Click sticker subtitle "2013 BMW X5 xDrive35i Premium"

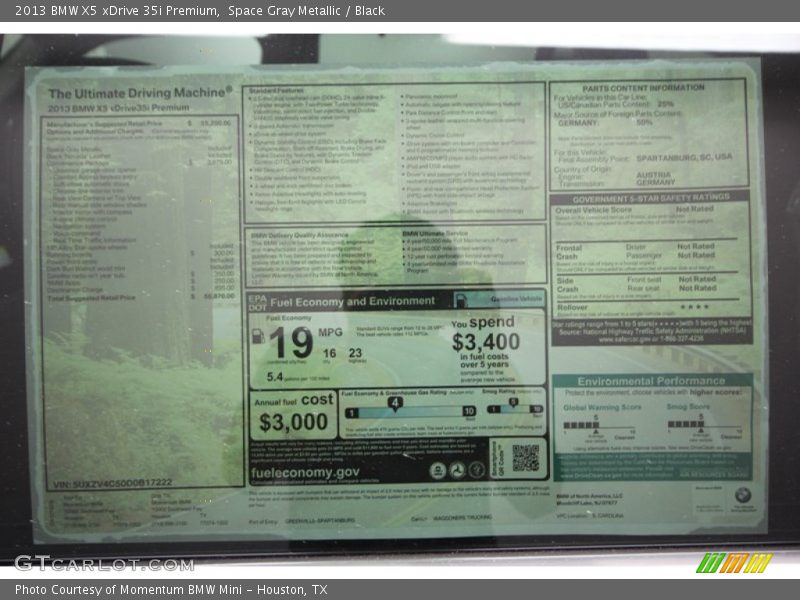click(118, 108)
